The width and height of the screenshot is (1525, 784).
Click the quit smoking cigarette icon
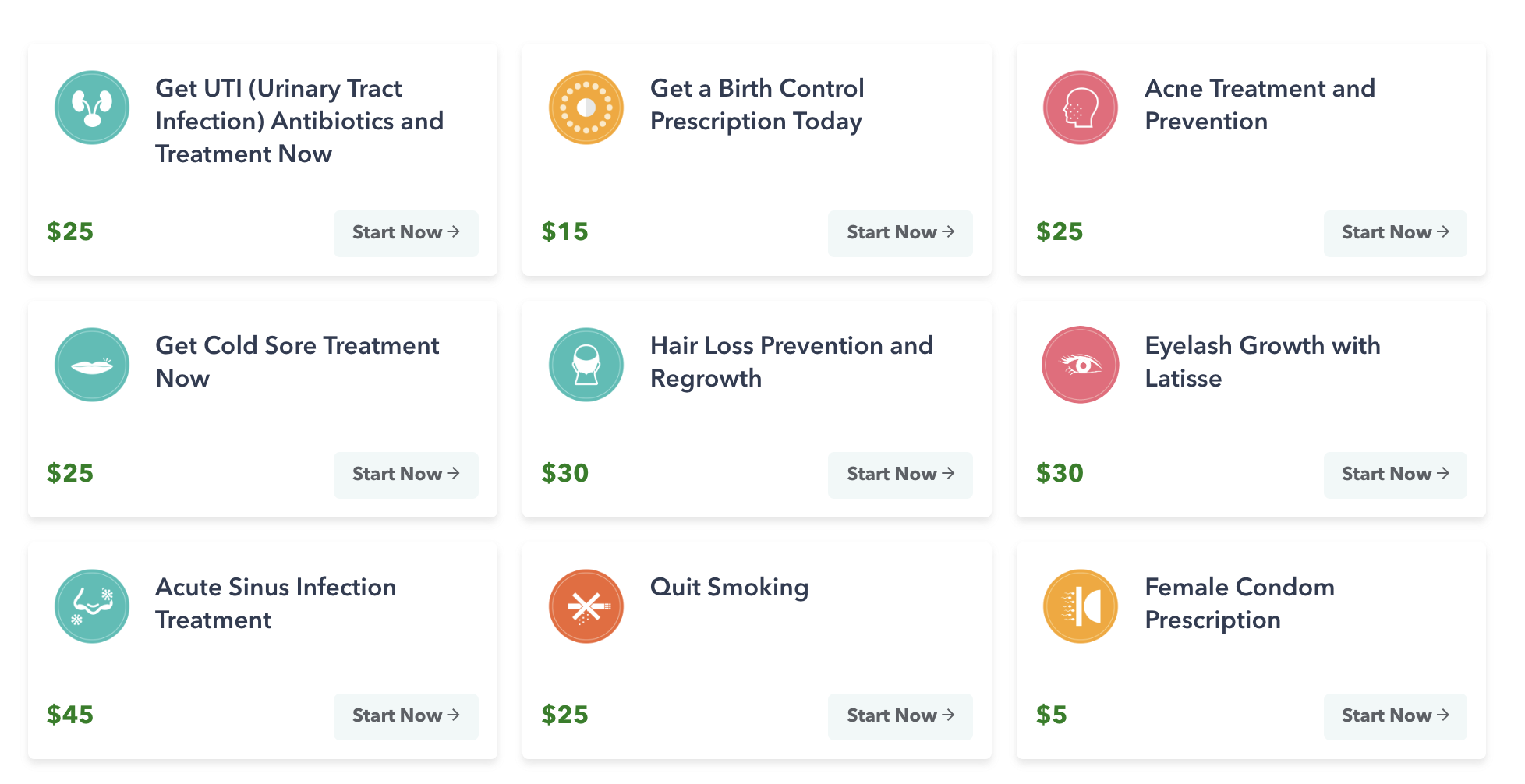pyautogui.click(x=586, y=606)
